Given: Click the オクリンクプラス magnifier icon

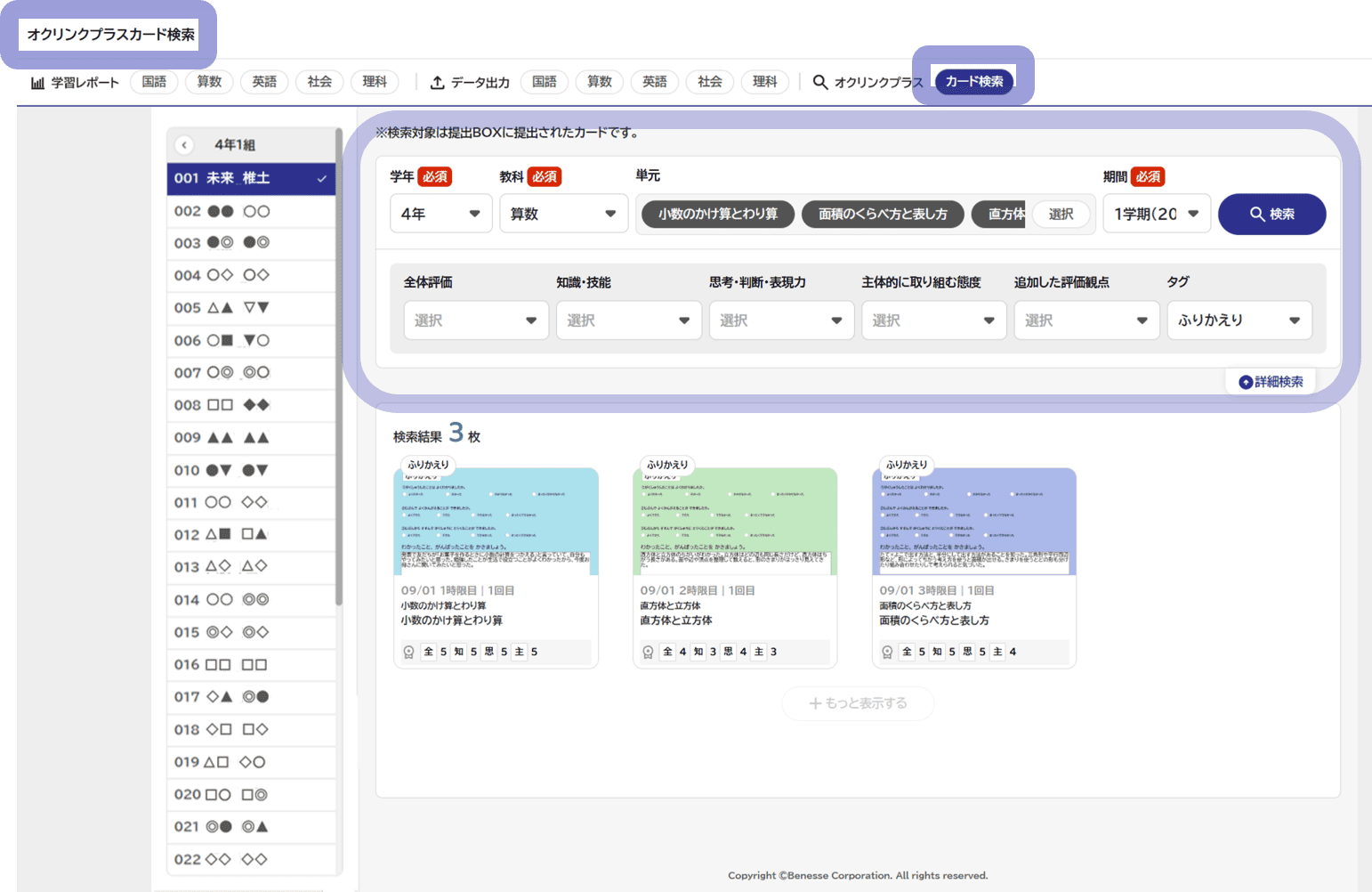Looking at the screenshot, I should pos(820,82).
